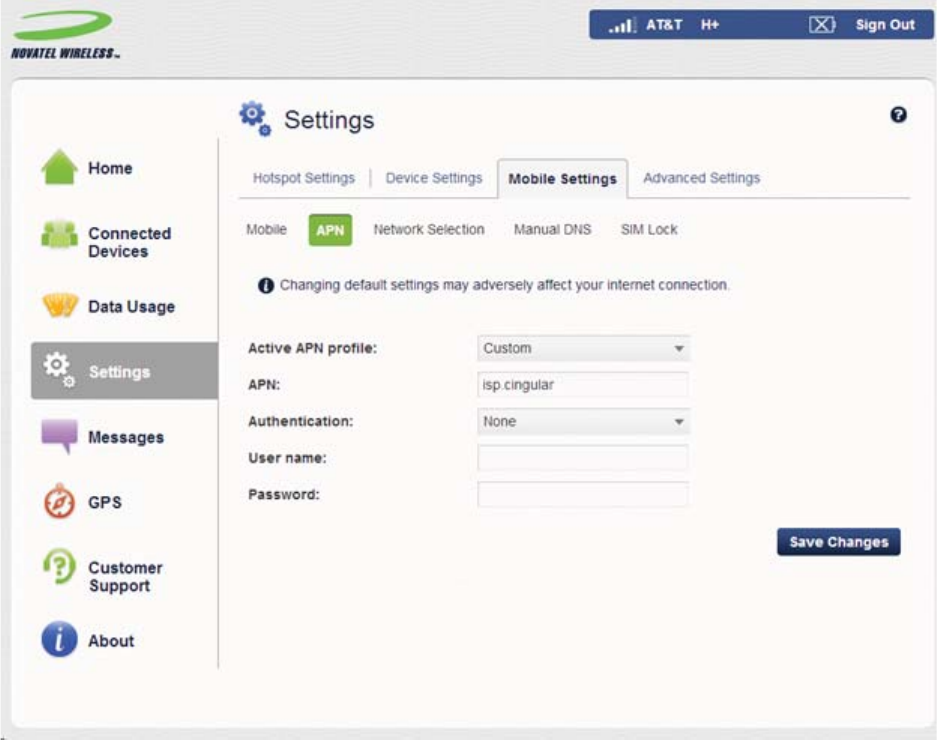Click the Save Changes button
The image size is (937, 740).
point(838,542)
